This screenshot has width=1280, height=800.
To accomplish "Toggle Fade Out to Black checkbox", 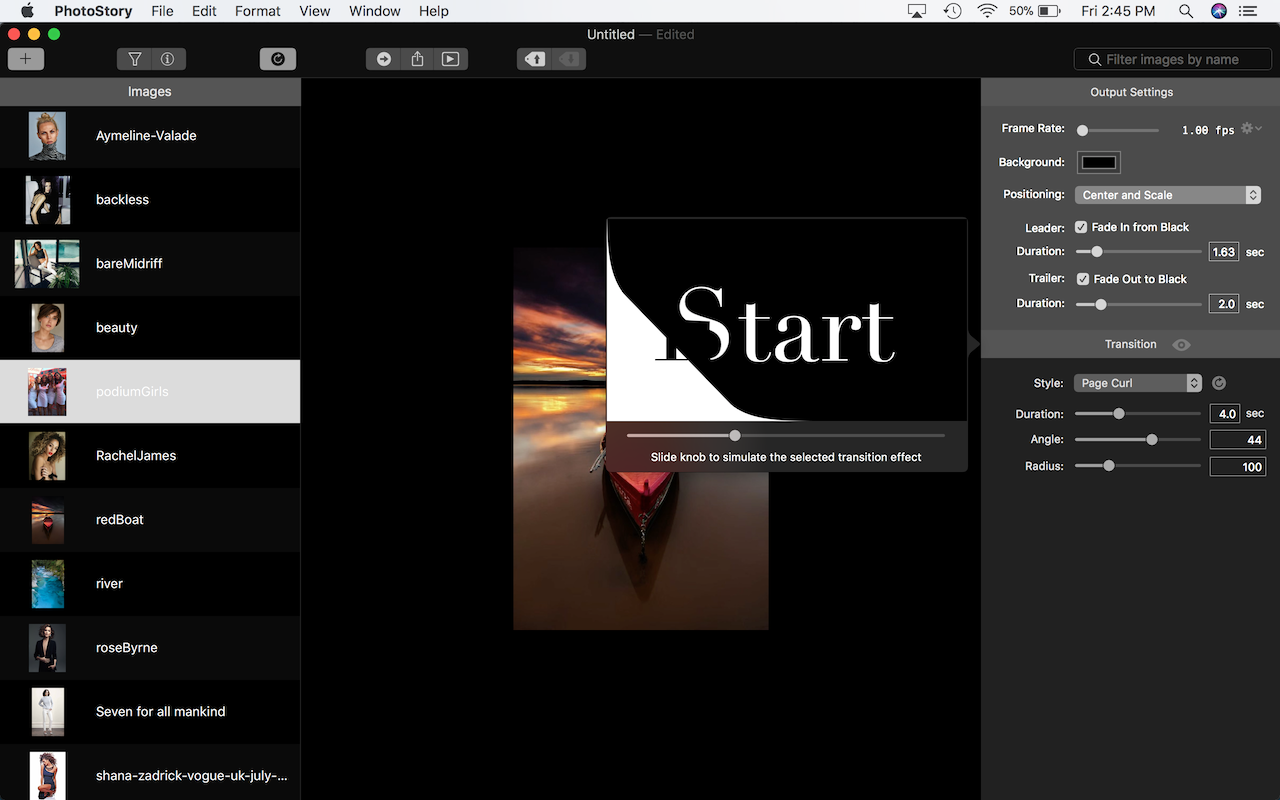I will coord(1083,279).
